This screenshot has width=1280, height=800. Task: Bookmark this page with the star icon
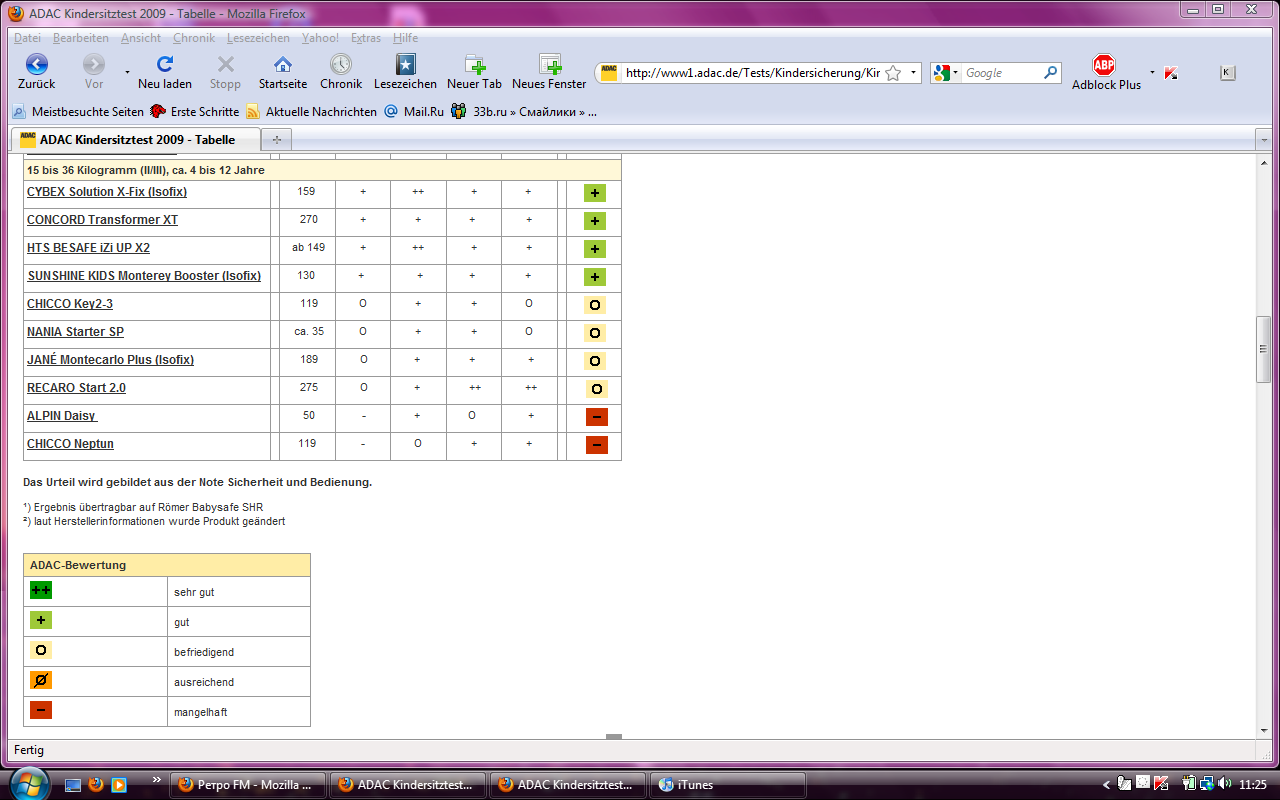coord(893,73)
